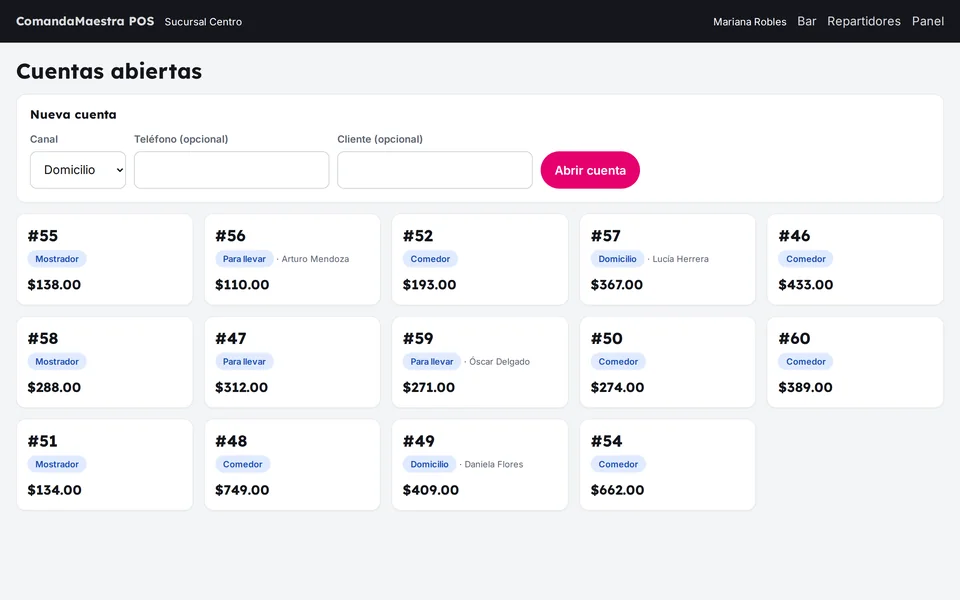Open account card #46
The height and width of the screenshot is (600, 960).
click(x=855, y=260)
